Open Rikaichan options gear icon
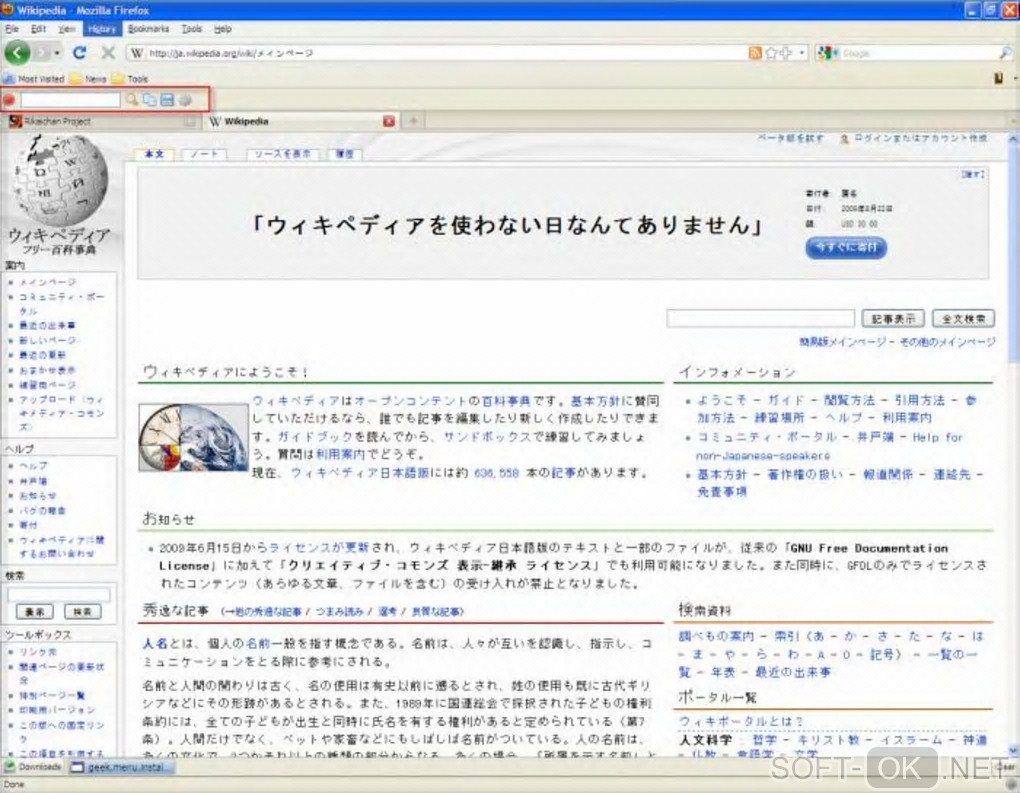Screen dimensions: 1020x793 [185, 100]
